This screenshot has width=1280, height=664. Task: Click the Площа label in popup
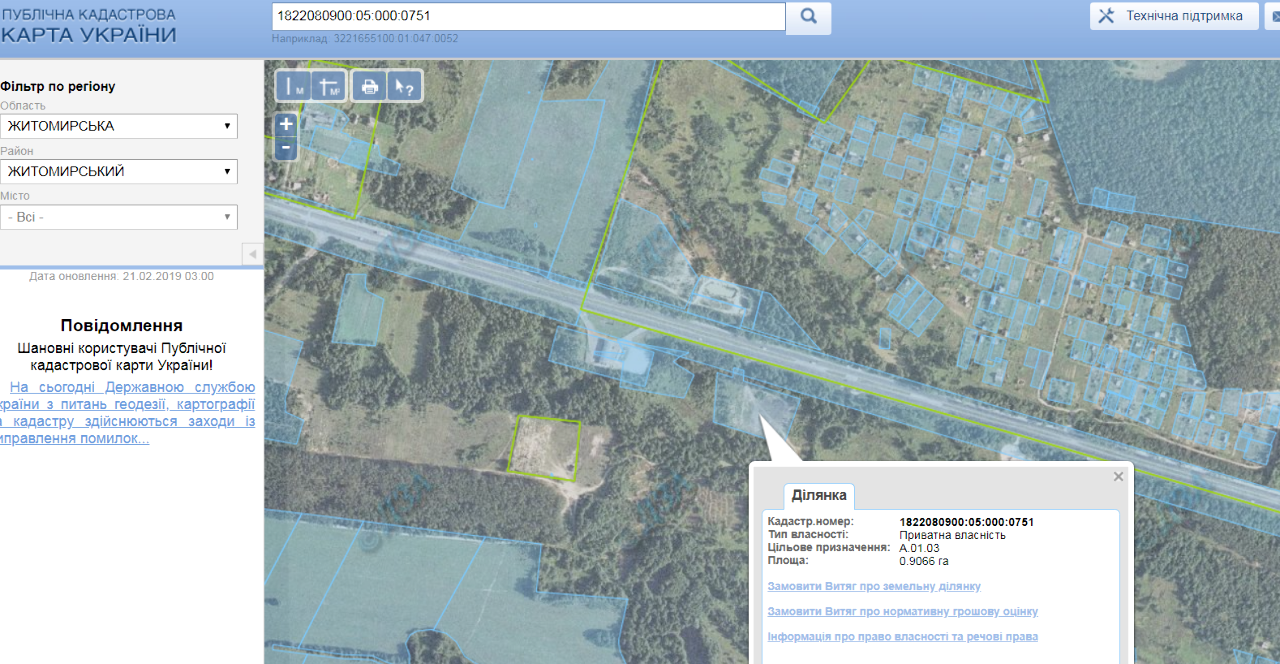click(x=788, y=561)
